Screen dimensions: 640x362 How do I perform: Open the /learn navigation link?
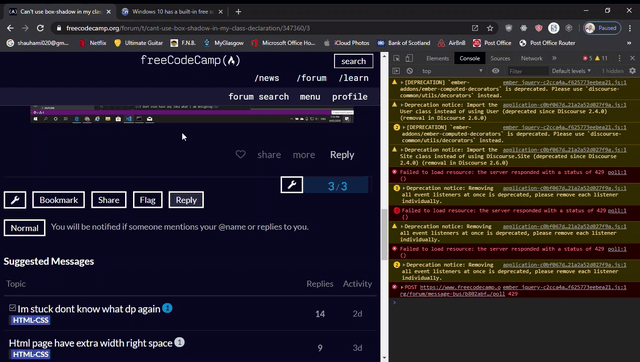(353, 78)
